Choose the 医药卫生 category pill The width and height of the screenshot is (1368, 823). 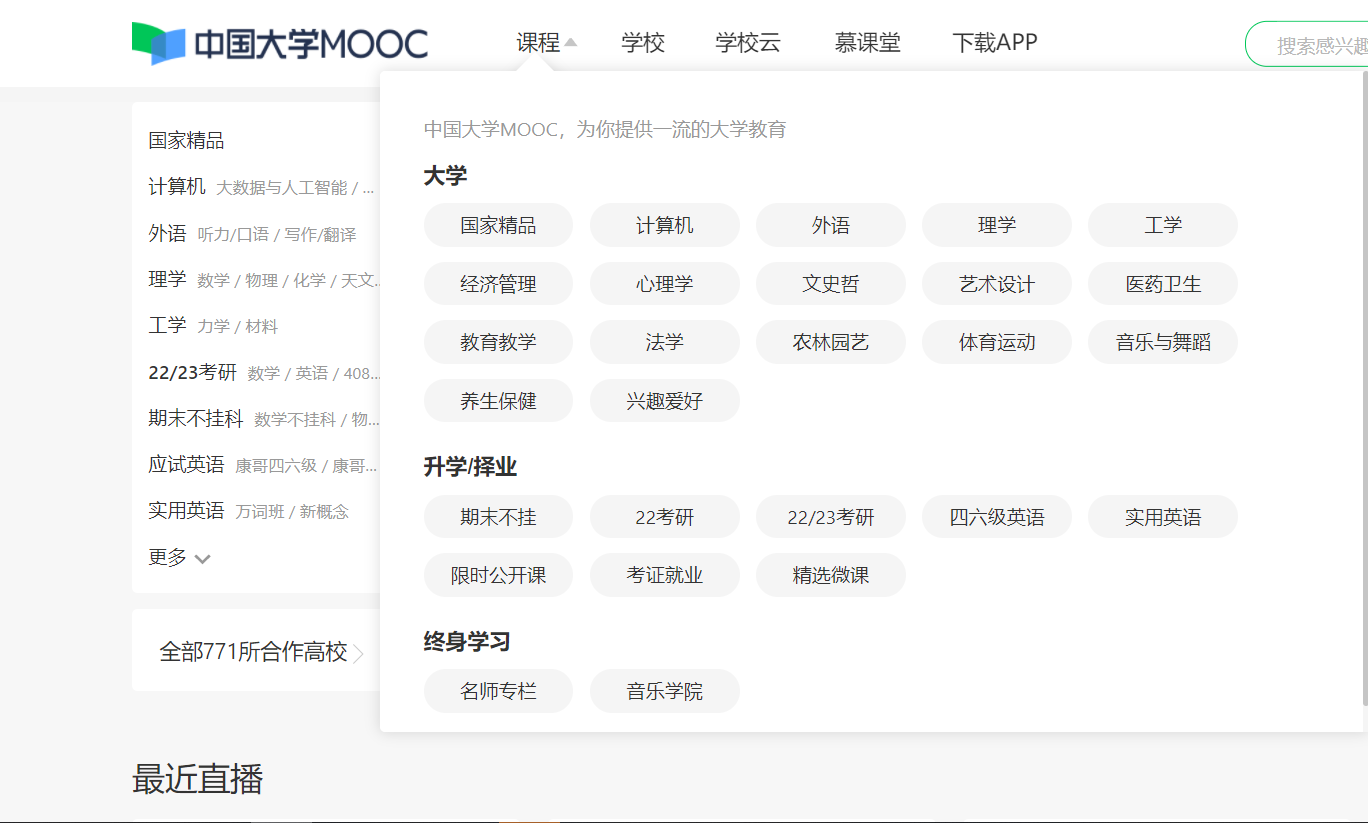point(1163,284)
